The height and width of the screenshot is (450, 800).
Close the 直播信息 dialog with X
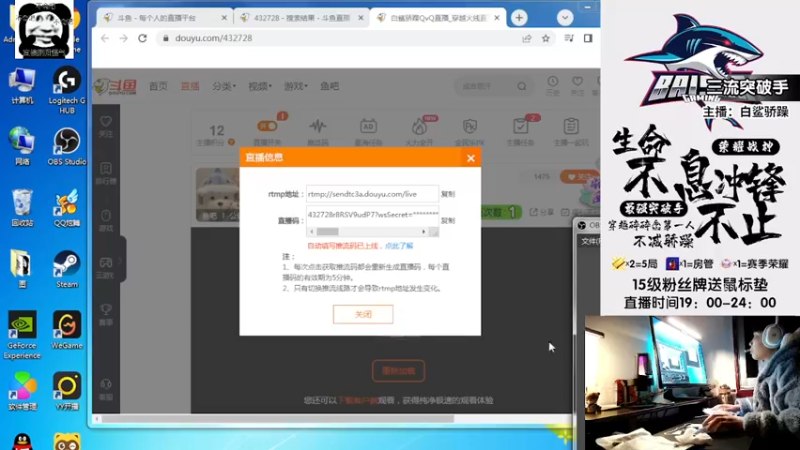(470, 158)
